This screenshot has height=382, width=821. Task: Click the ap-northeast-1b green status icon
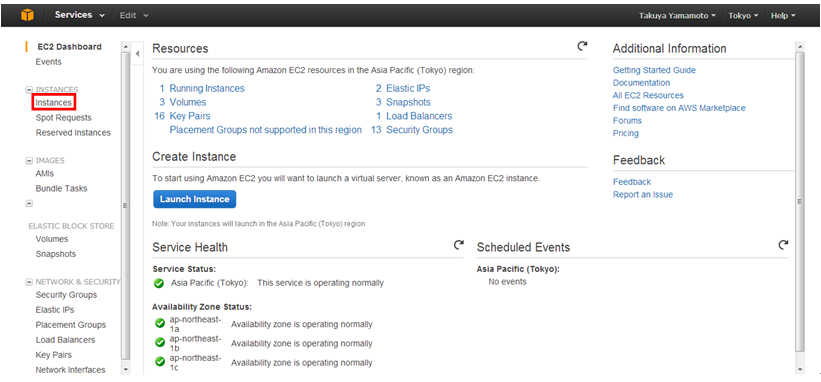tap(160, 343)
